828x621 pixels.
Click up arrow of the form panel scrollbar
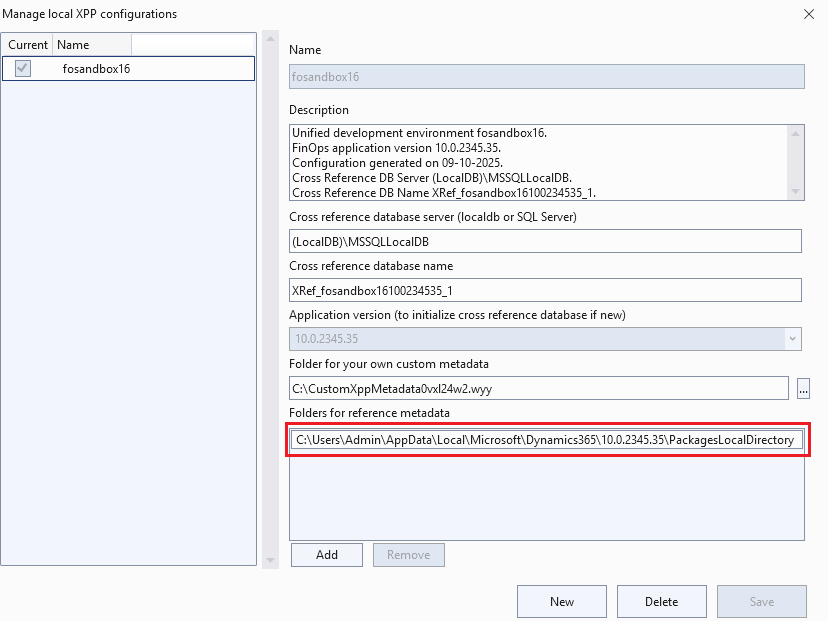click(x=271, y=39)
